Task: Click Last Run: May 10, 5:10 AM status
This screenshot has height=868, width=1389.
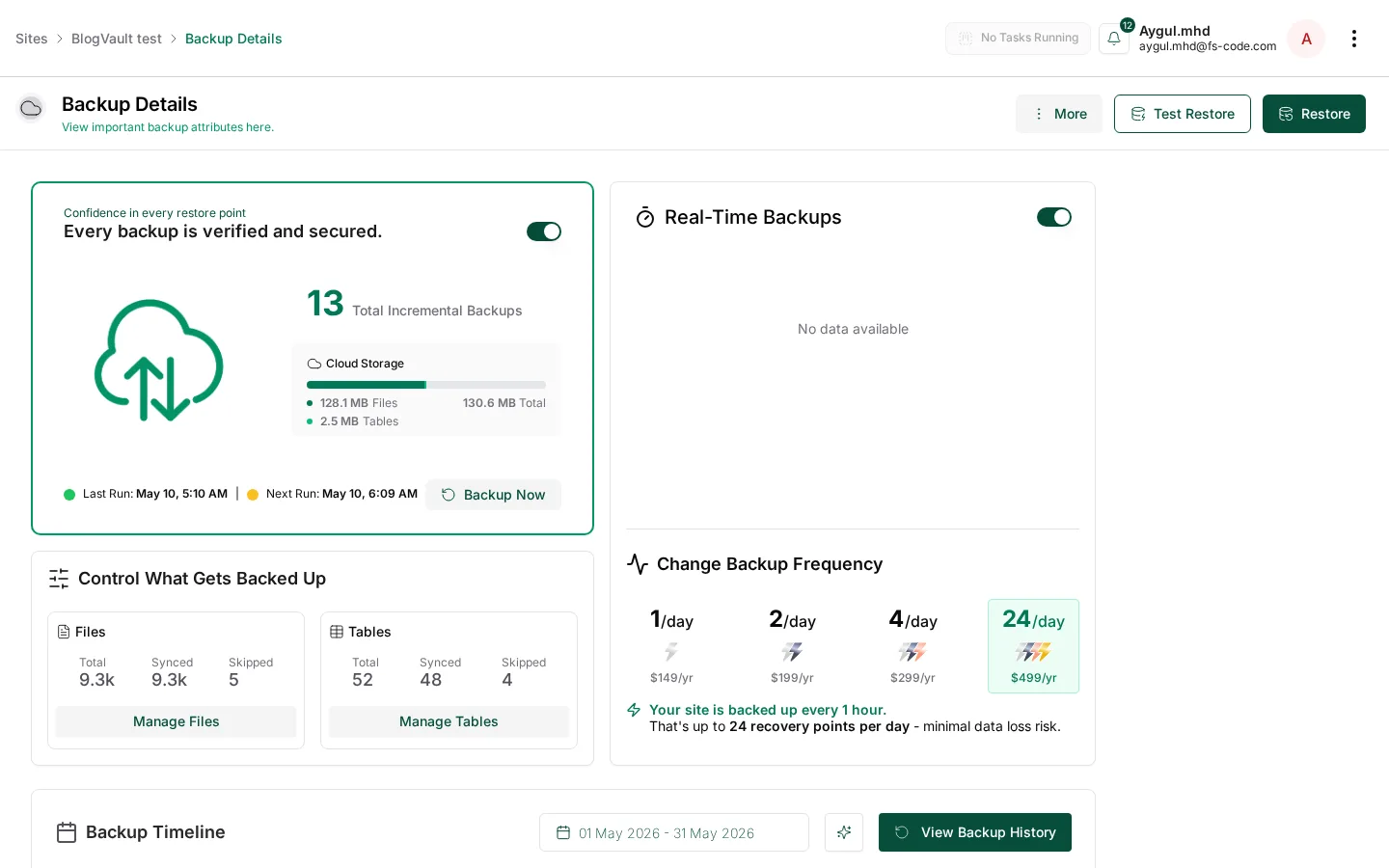Action: click(146, 494)
